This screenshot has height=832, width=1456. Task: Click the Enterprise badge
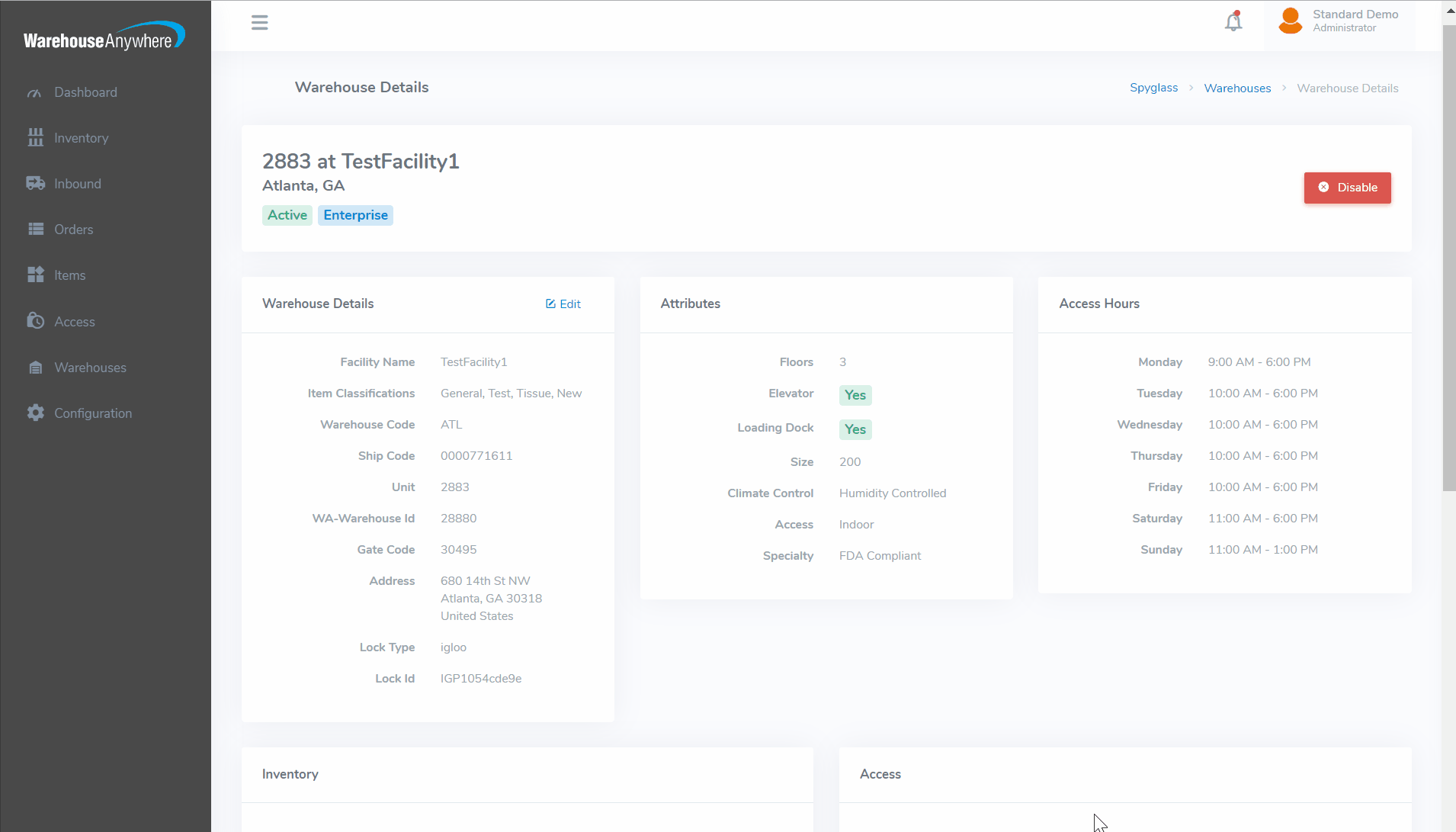pyautogui.click(x=355, y=216)
